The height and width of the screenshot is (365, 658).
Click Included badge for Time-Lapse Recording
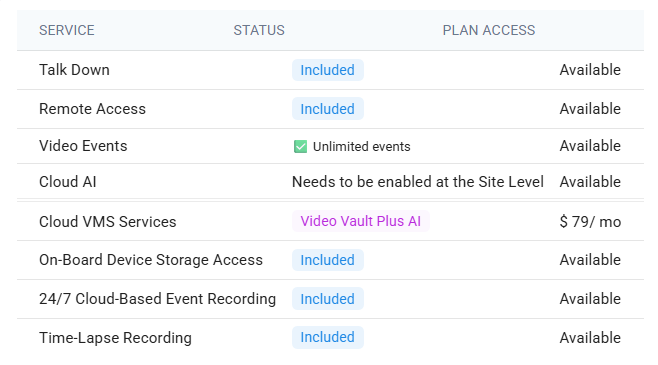[328, 337]
